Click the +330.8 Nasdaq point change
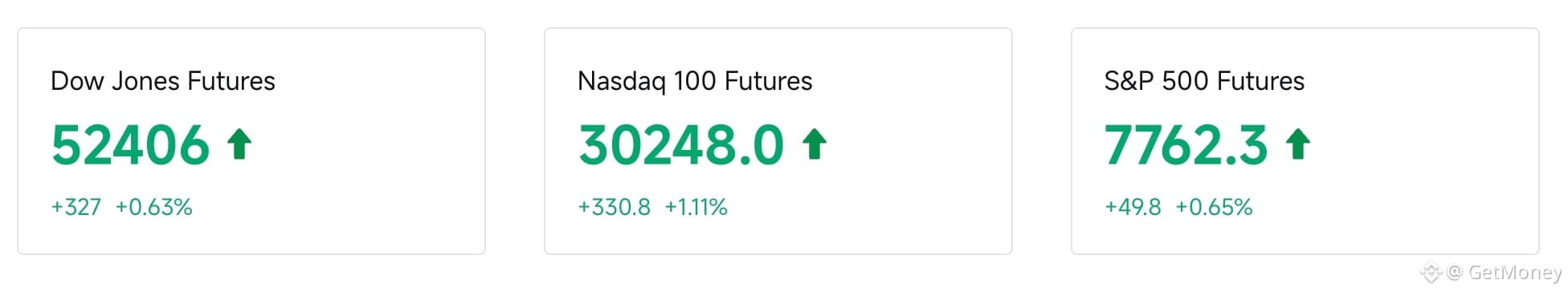 click(615, 207)
